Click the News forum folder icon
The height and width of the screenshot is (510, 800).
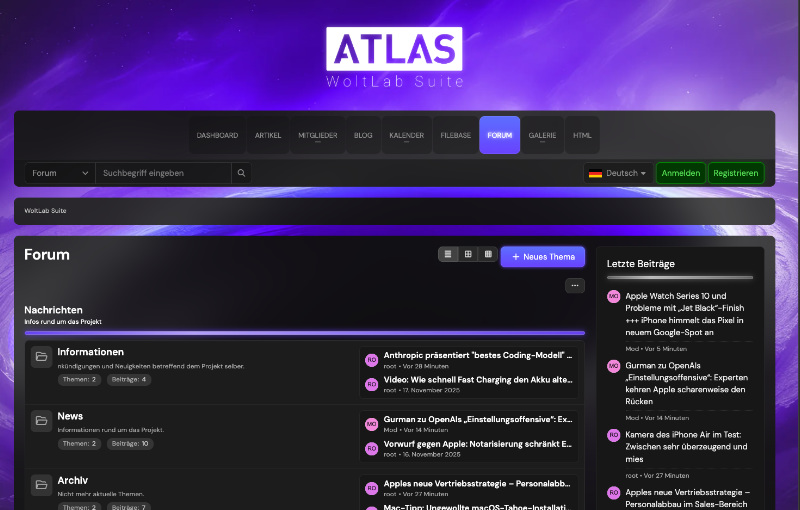[x=41, y=421]
